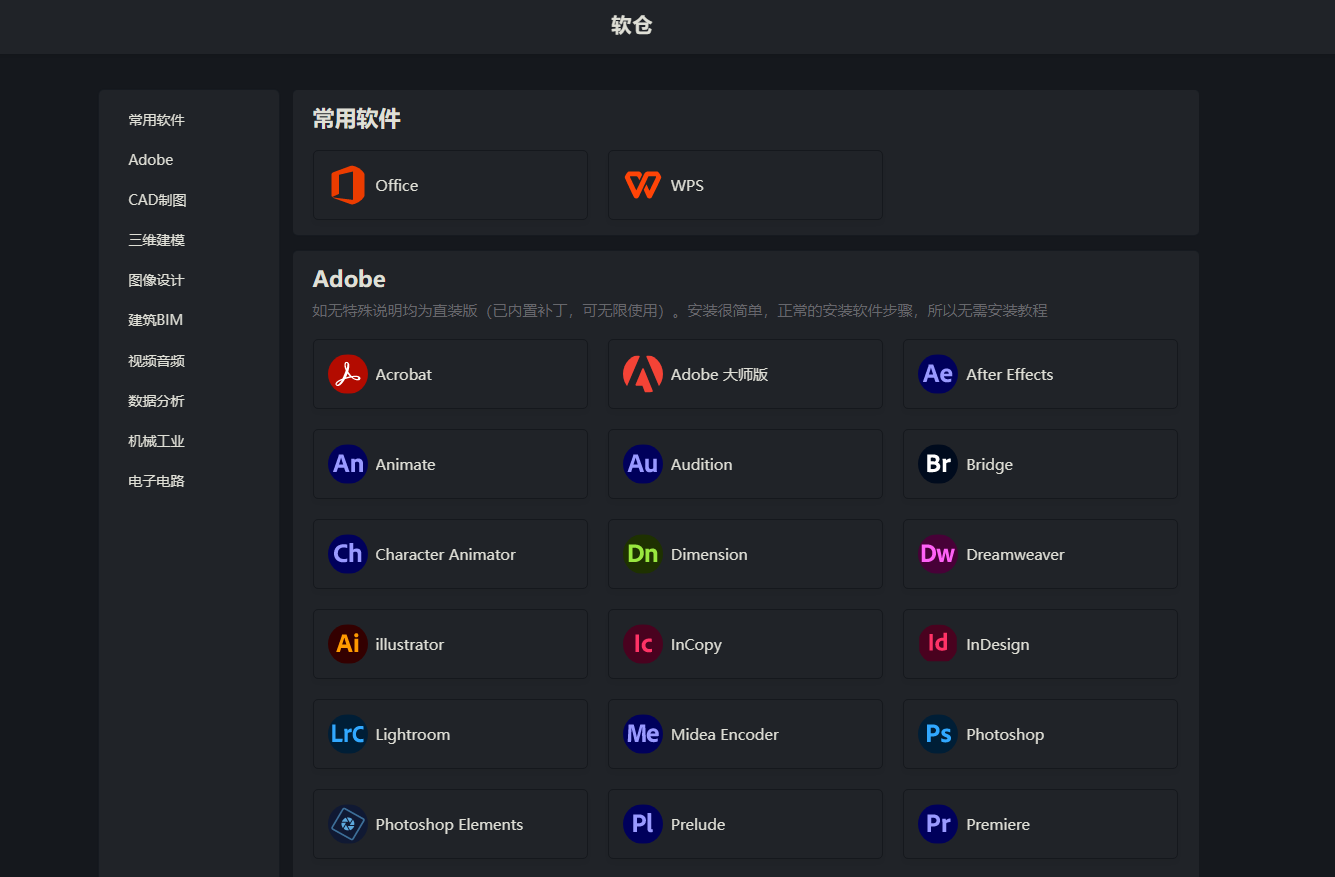Open the Premiere text label
This screenshot has height=877, width=1335.
[998, 824]
